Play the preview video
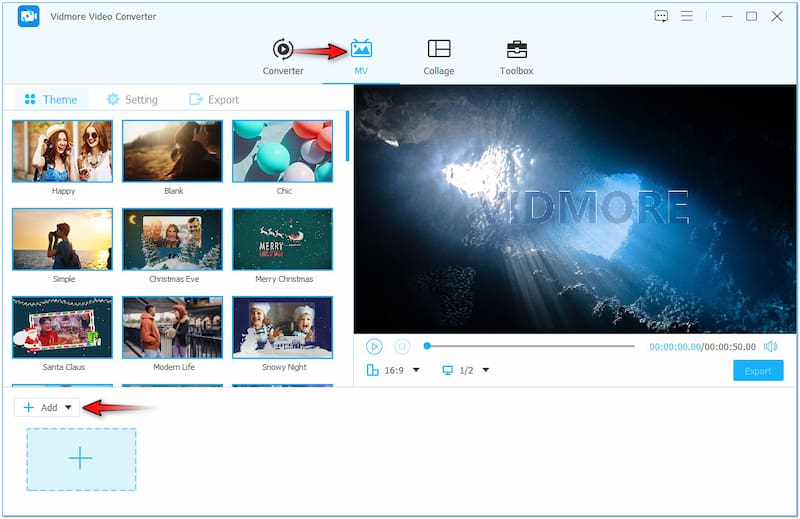The image size is (800, 519). [x=374, y=347]
